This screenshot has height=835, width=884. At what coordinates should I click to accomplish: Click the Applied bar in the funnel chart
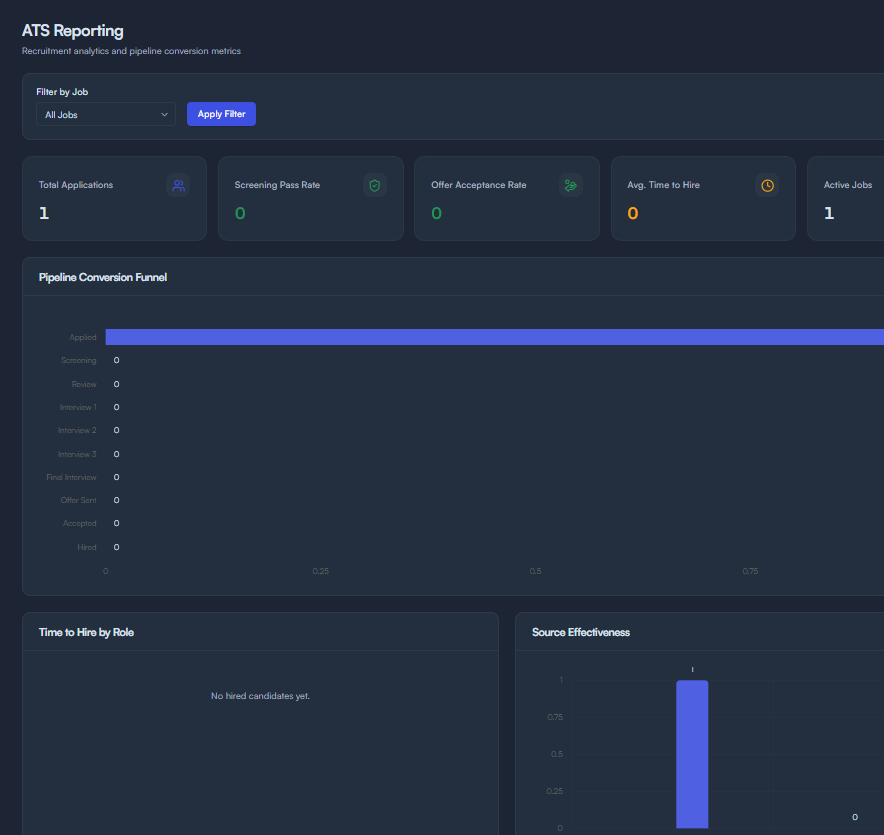click(x=494, y=337)
